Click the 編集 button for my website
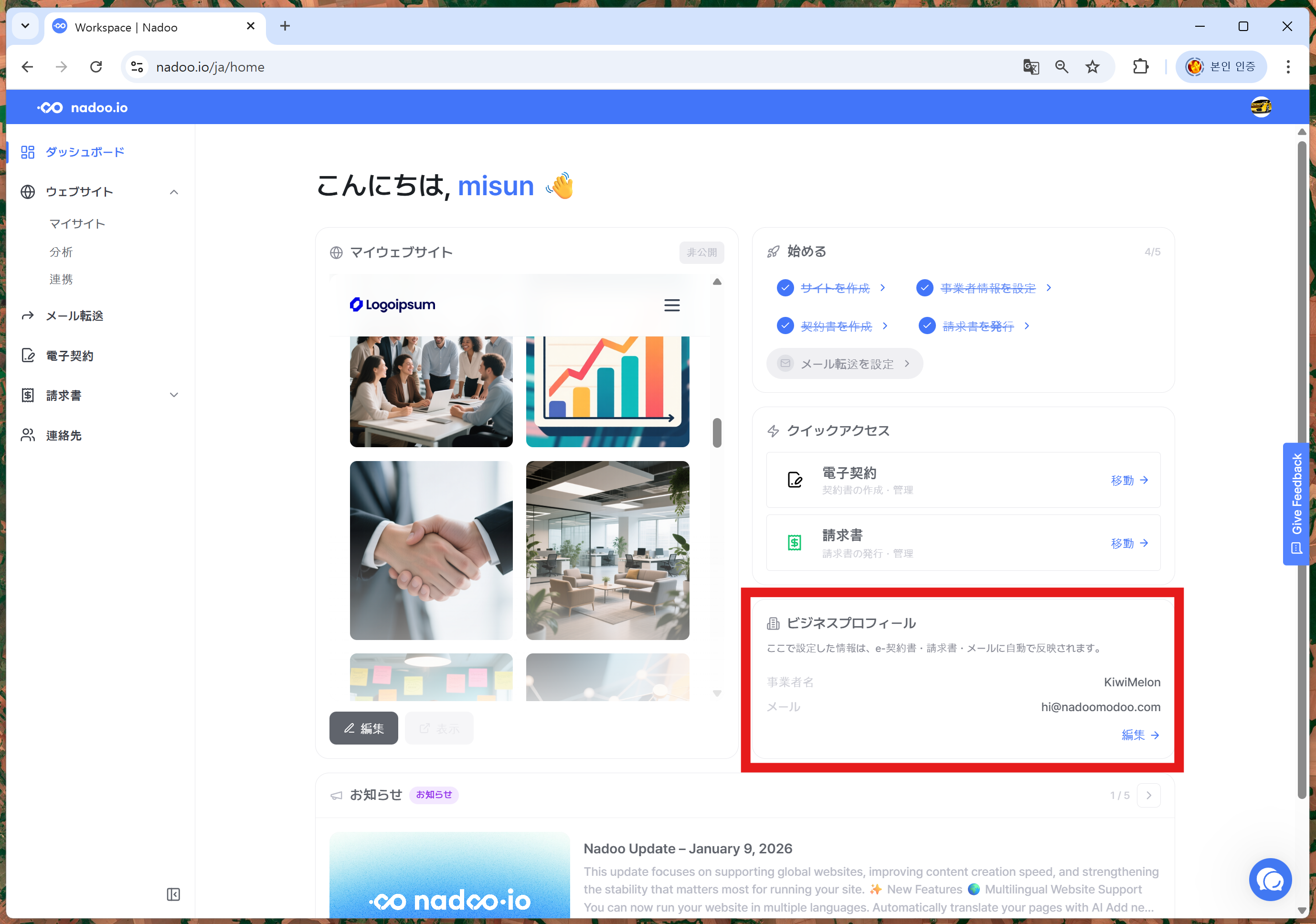 click(363, 728)
